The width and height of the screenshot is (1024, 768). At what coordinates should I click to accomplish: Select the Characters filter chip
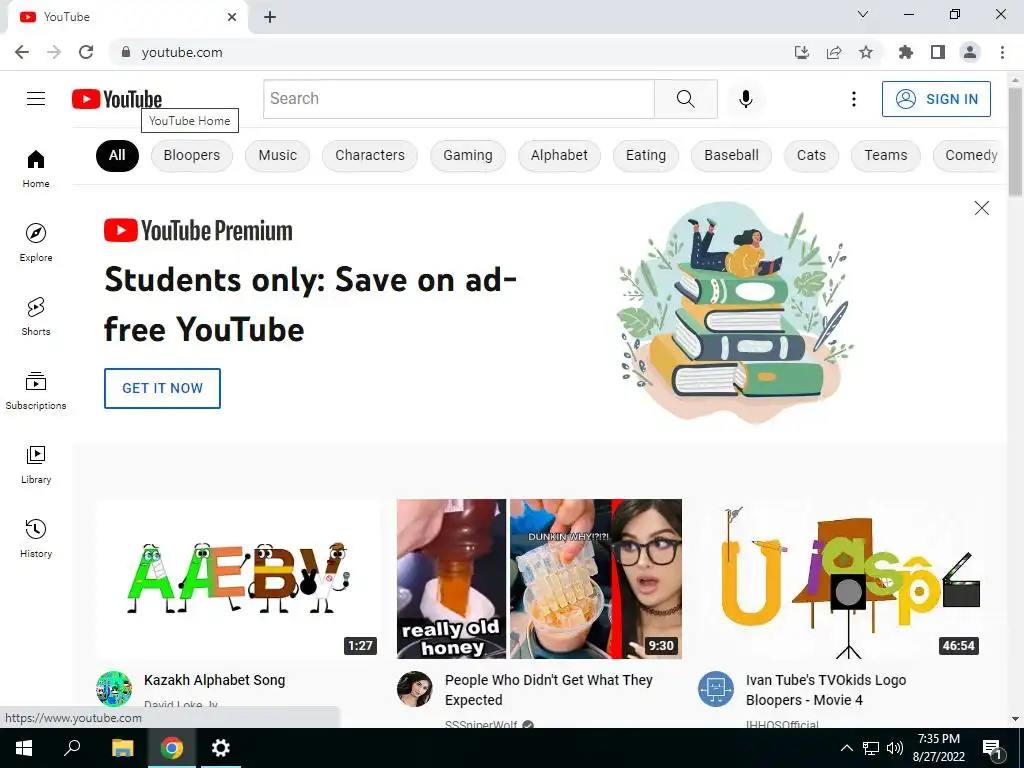pos(370,155)
